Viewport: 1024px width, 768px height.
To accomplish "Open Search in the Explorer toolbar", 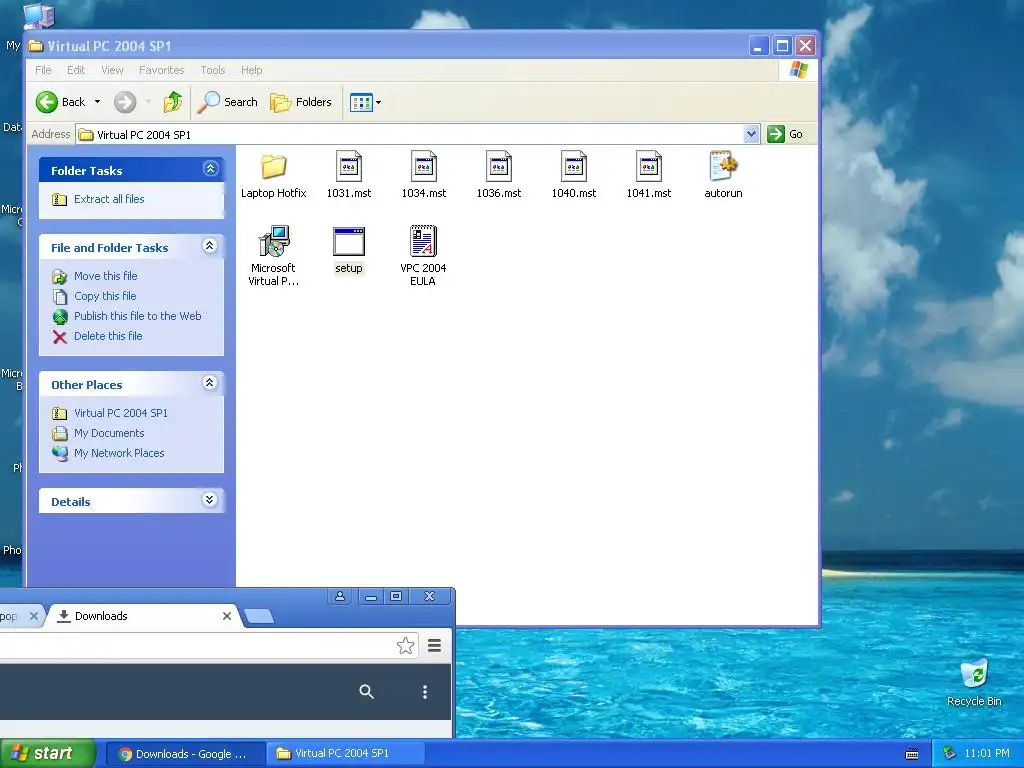I will click(x=227, y=102).
